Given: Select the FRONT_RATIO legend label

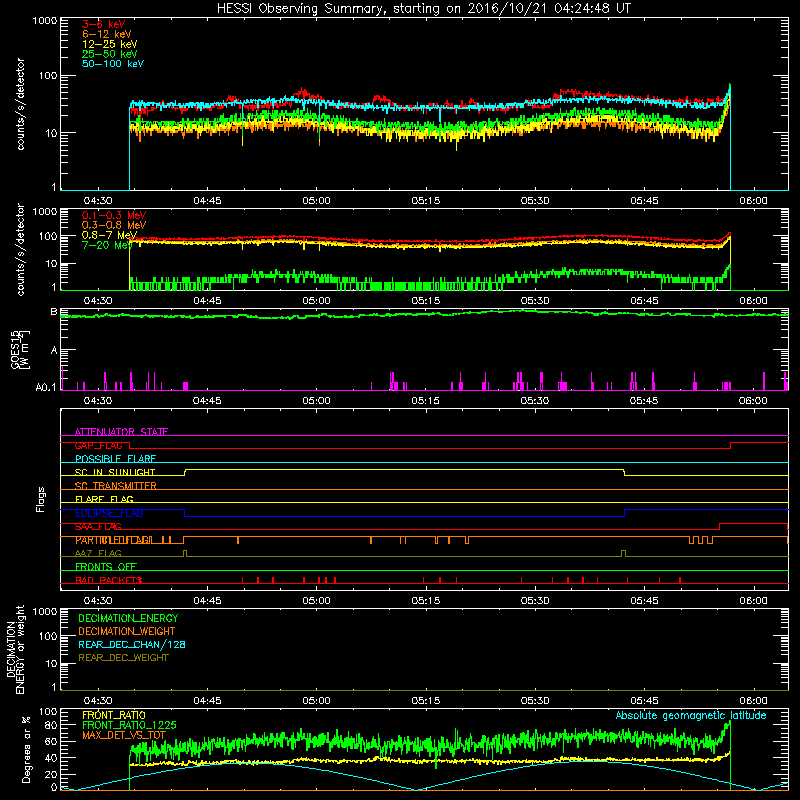Looking at the screenshot, I should coord(114,715).
